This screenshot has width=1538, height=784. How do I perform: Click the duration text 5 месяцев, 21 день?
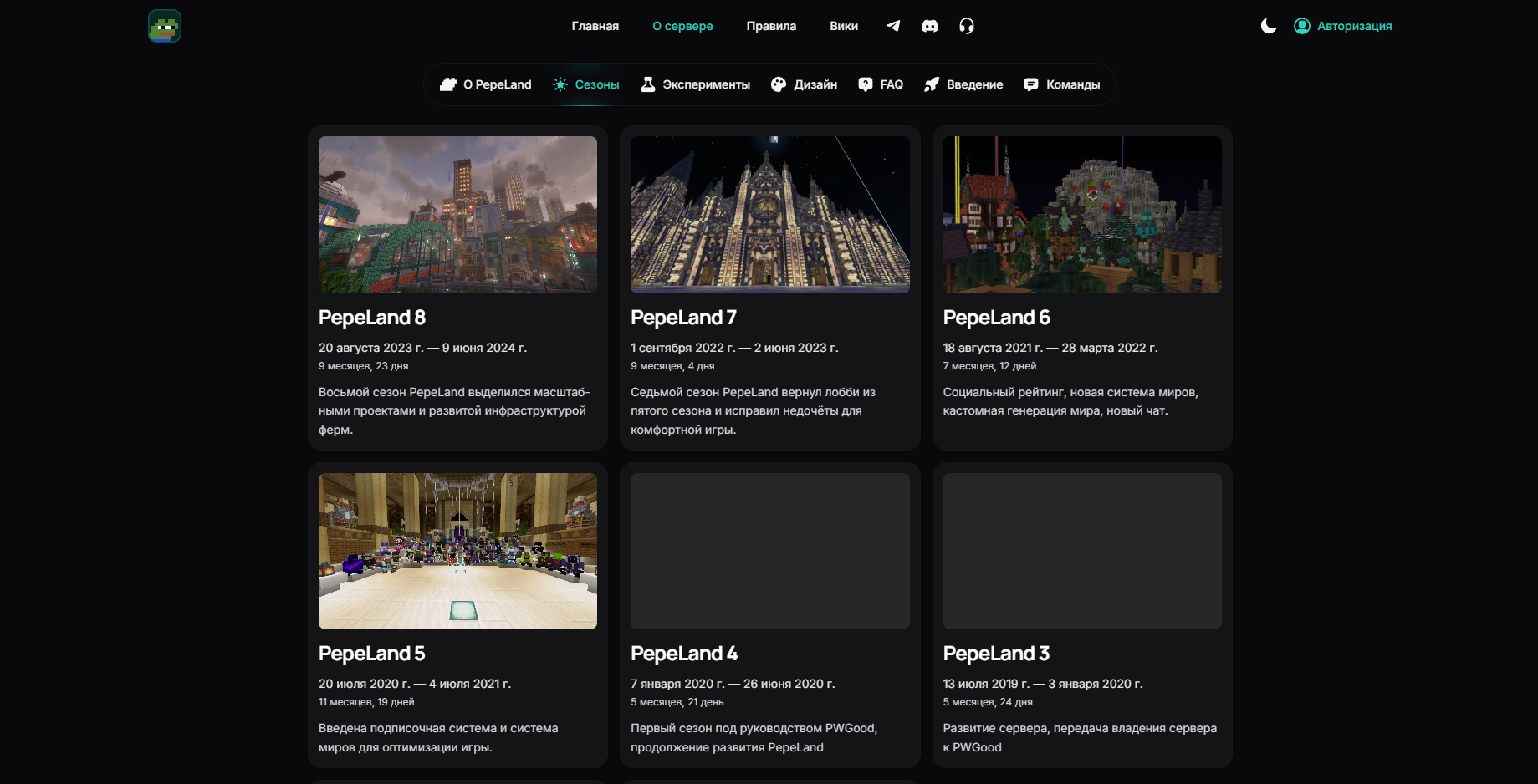677,702
